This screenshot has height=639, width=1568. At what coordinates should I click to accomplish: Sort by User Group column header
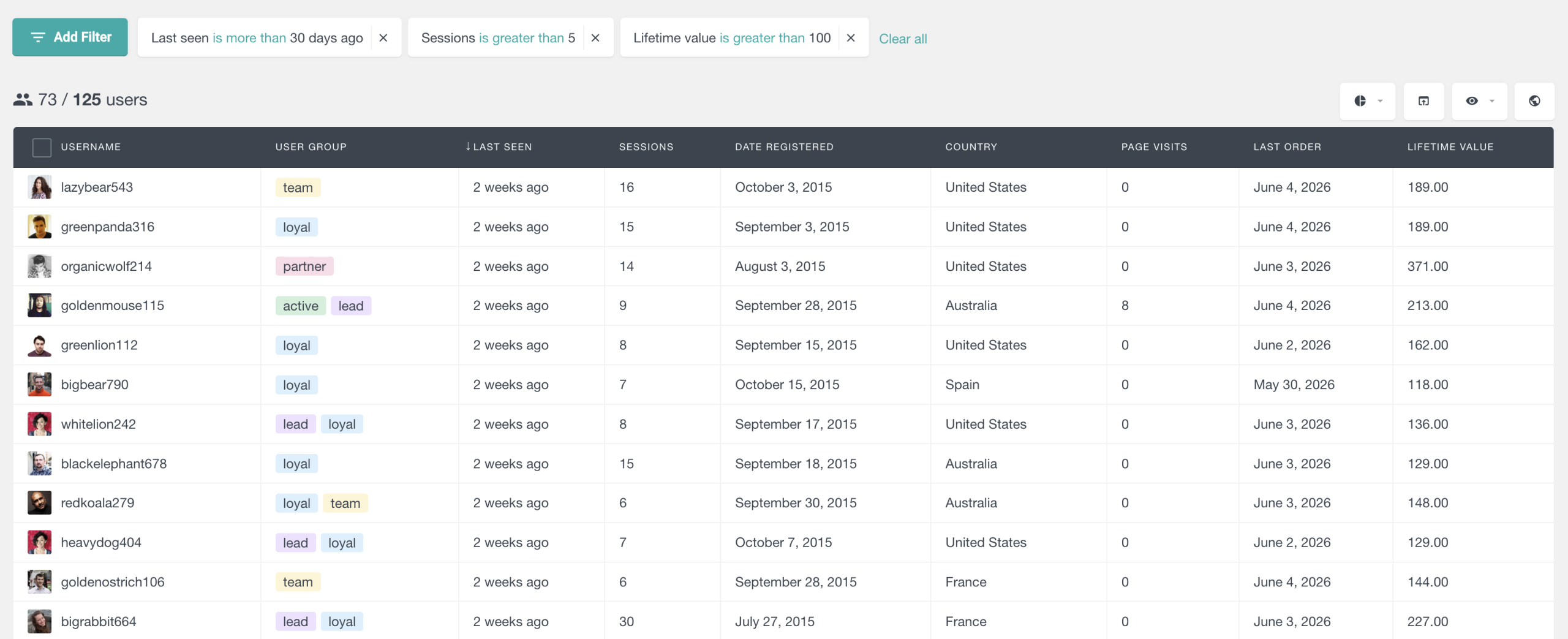(311, 147)
